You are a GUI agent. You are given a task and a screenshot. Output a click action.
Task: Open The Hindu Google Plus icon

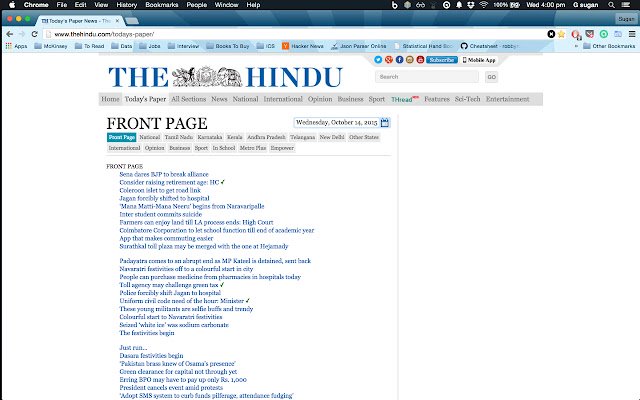click(x=389, y=60)
